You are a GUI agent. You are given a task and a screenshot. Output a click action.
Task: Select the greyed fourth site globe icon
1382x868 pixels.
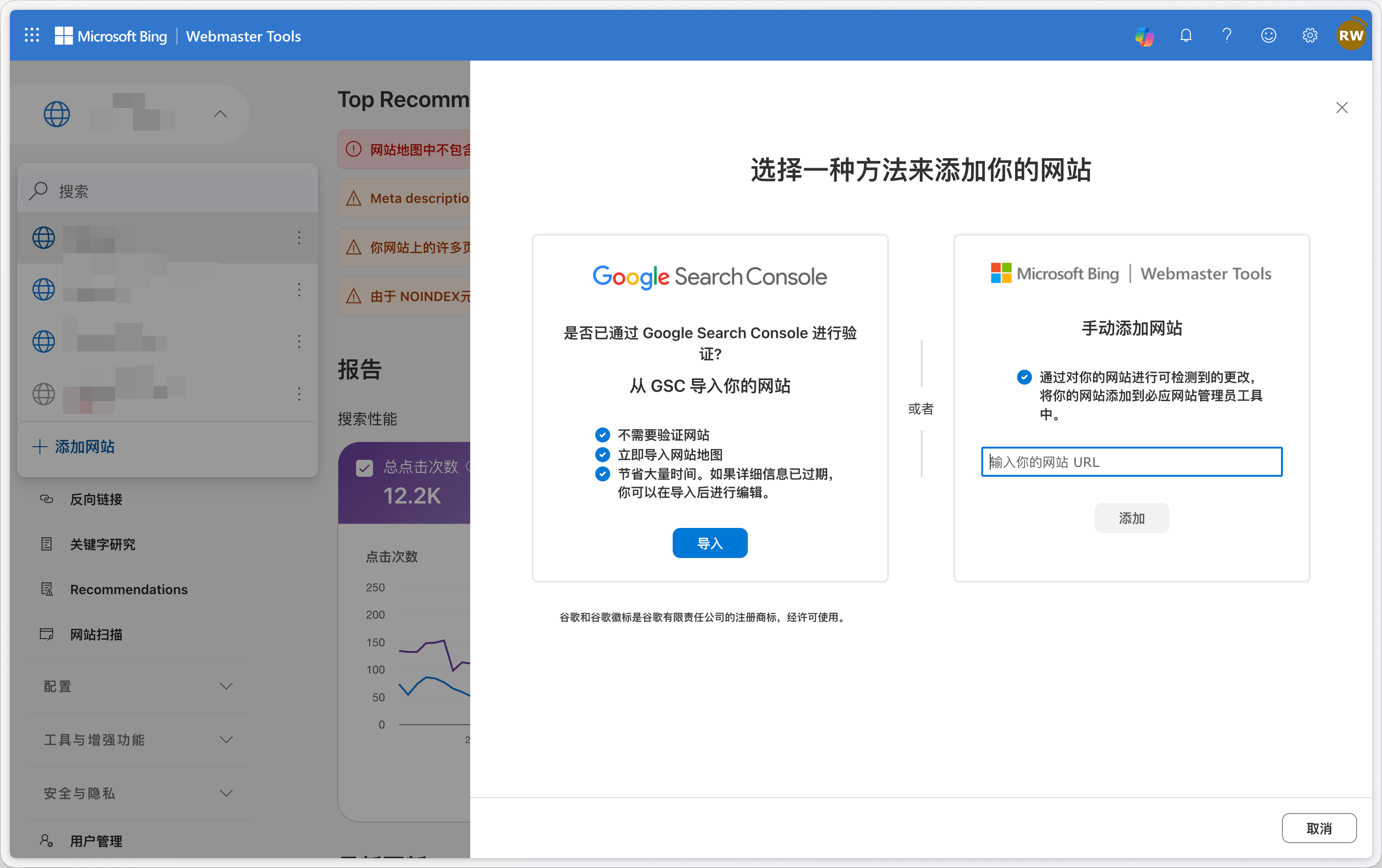[44, 394]
